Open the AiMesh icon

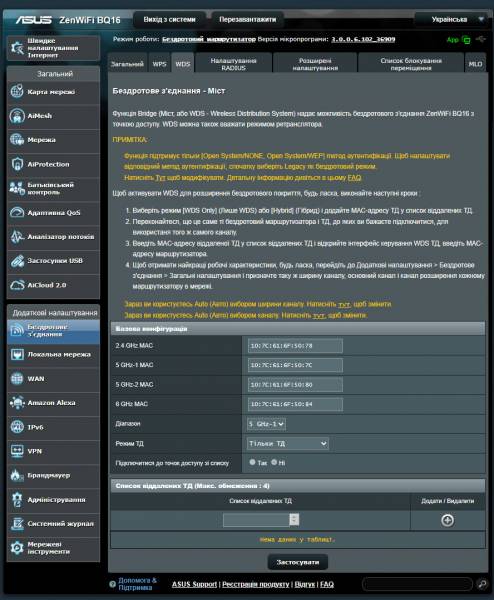17,116
